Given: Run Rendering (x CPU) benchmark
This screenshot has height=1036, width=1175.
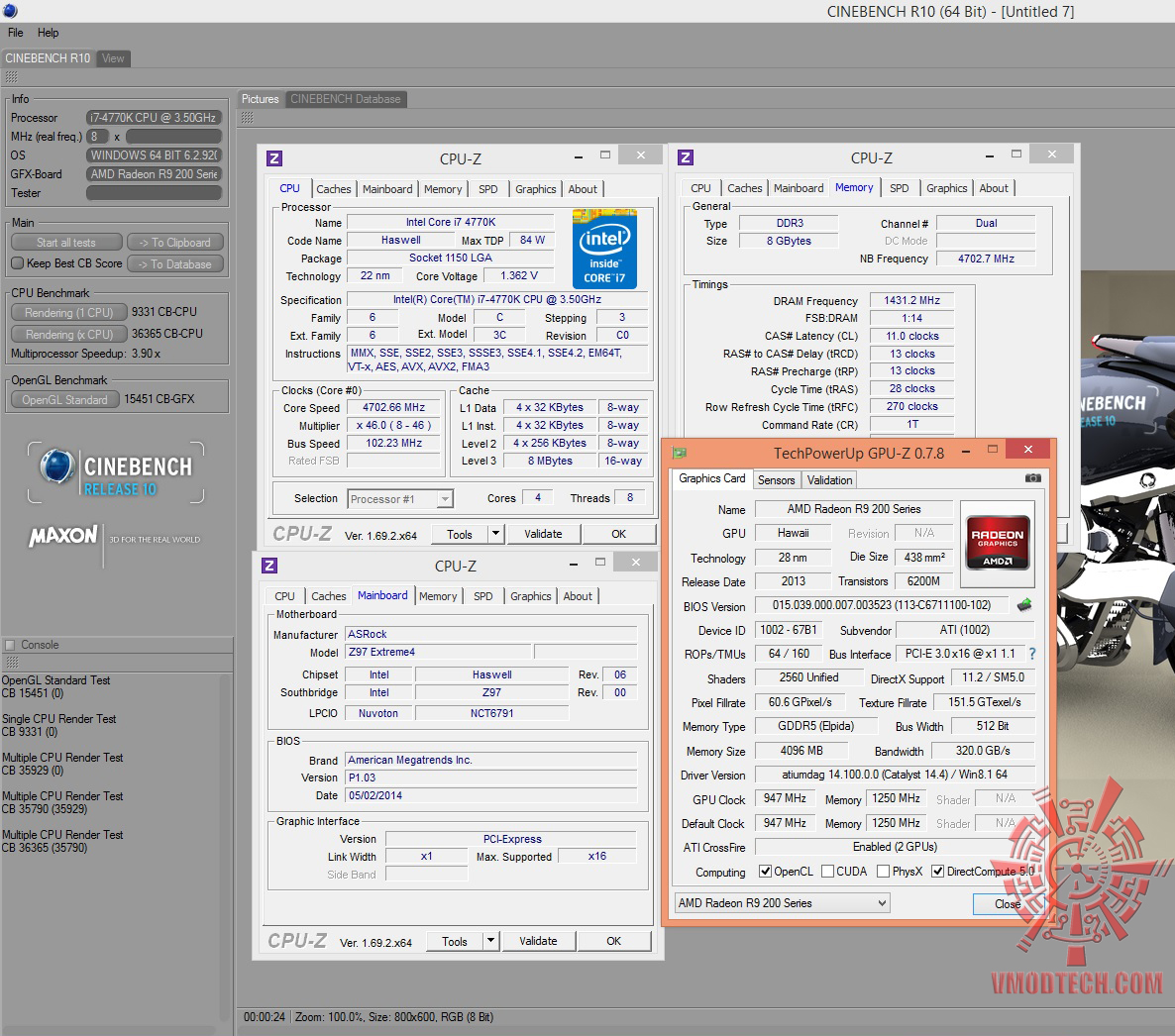Looking at the screenshot, I should tap(69, 334).
